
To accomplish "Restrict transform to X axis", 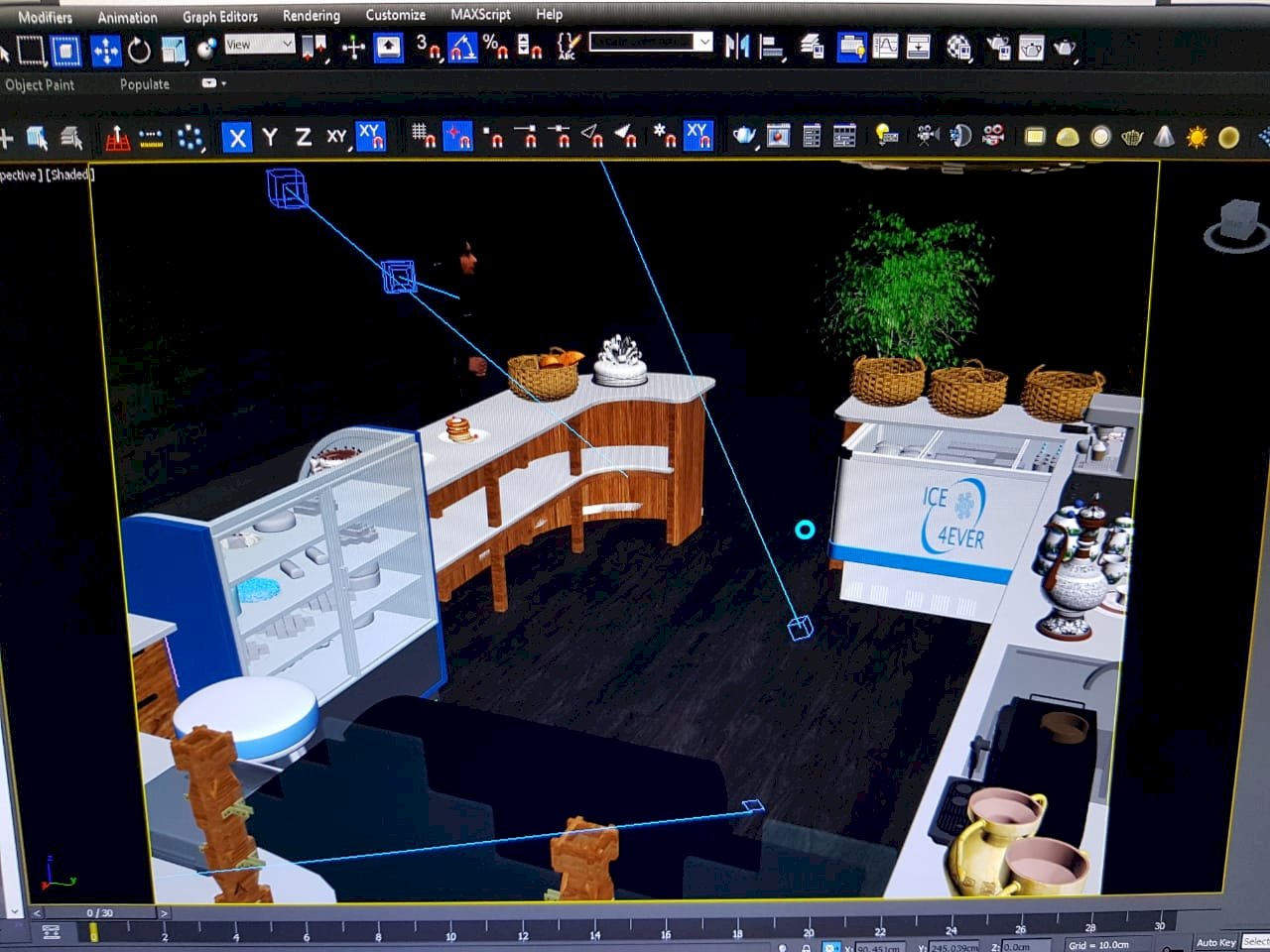I will 236,137.
